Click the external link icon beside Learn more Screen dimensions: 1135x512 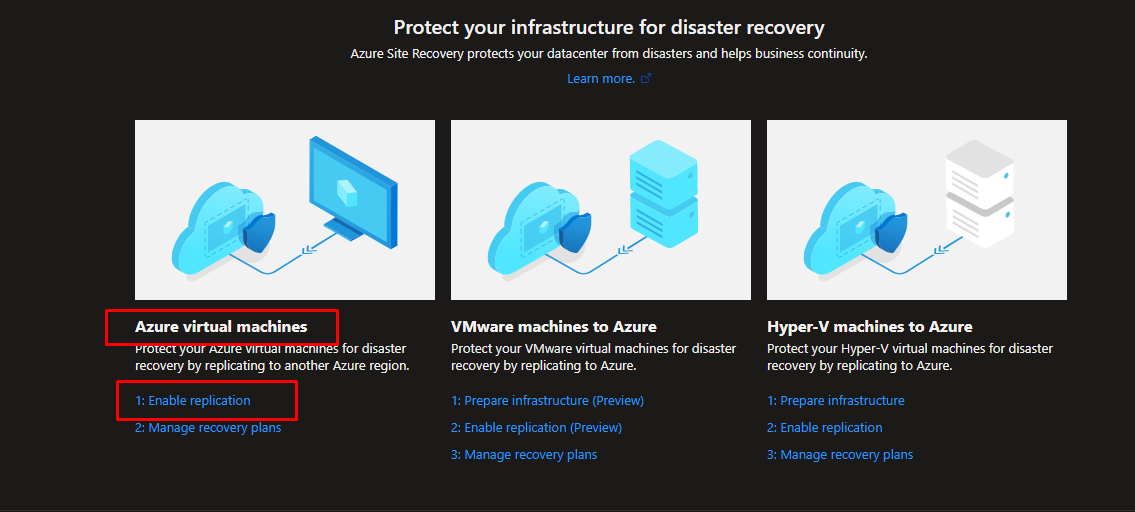point(646,78)
